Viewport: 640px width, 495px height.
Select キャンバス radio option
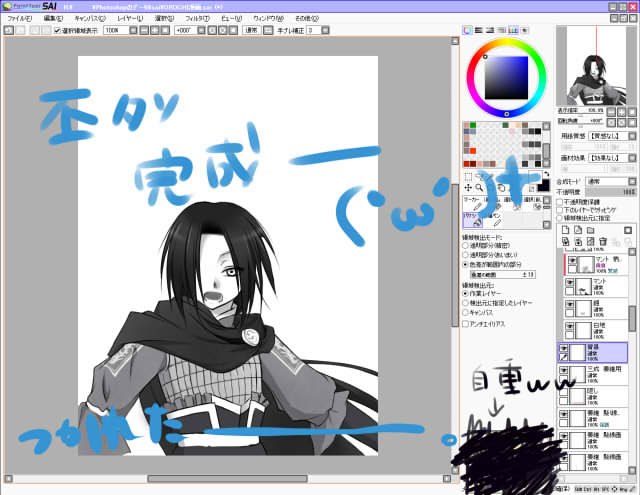pyautogui.click(x=465, y=313)
